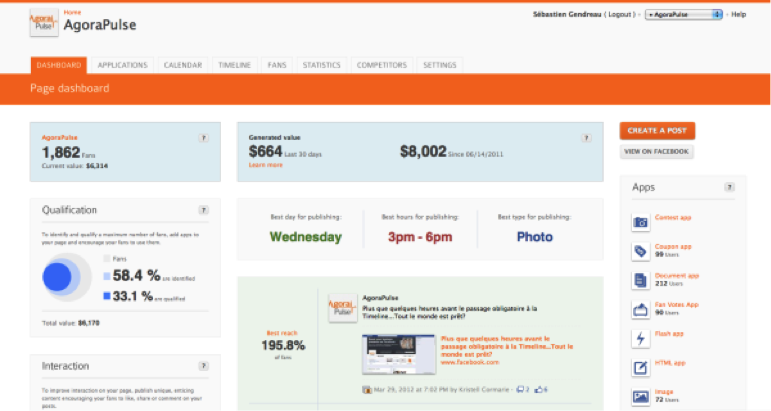Open the Applications tab

point(122,65)
